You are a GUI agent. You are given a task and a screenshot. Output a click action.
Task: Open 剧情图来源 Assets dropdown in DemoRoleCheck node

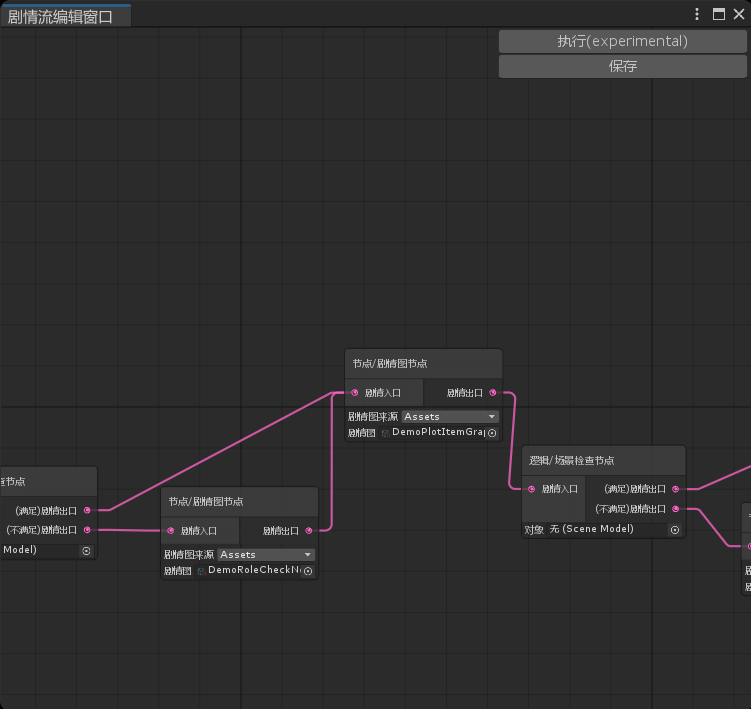coord(266,555)
